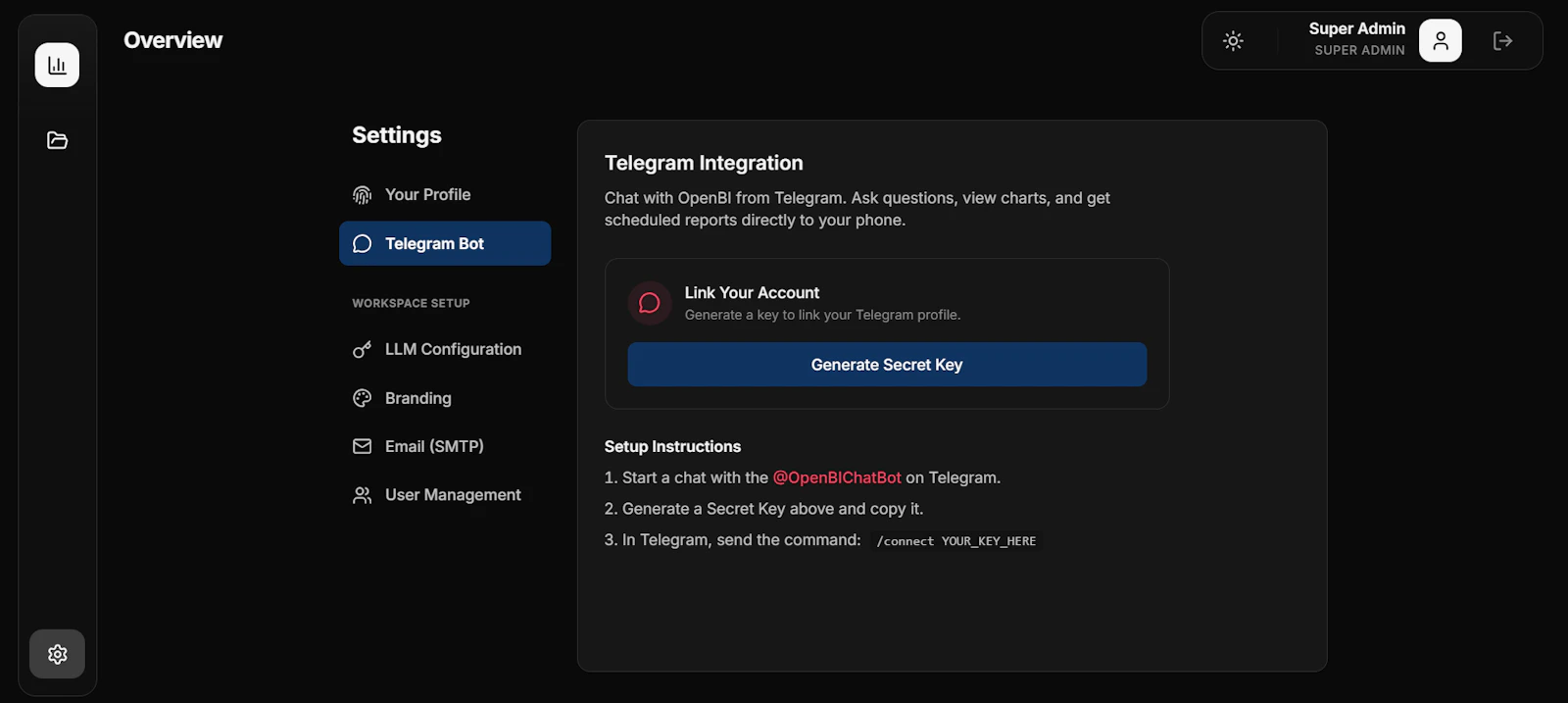Click the fingerprint icon beside Your Profile

tap(362, 195)
